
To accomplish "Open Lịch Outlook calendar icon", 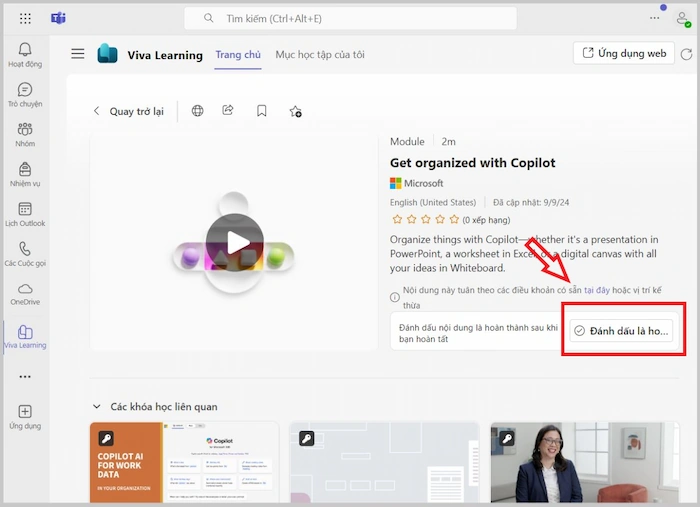I will click(x=25, y=214).
